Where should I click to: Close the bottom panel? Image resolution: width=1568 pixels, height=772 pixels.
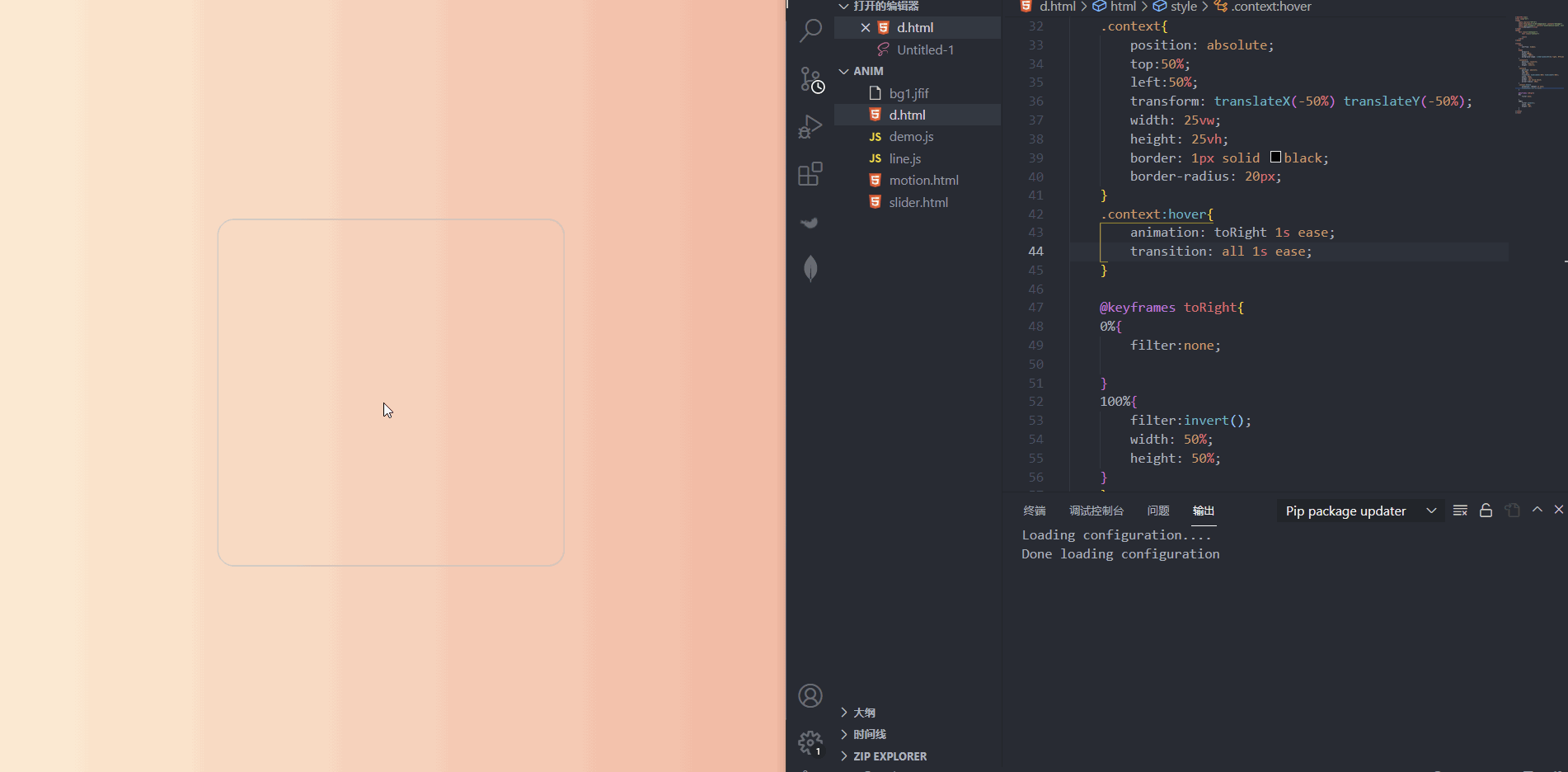(1559, 510)
